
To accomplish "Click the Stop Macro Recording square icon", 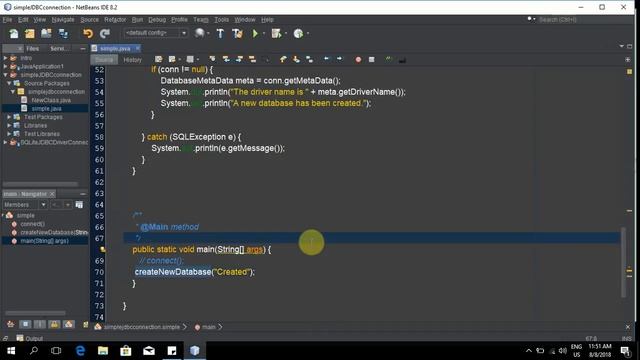I will pos(371,60).
